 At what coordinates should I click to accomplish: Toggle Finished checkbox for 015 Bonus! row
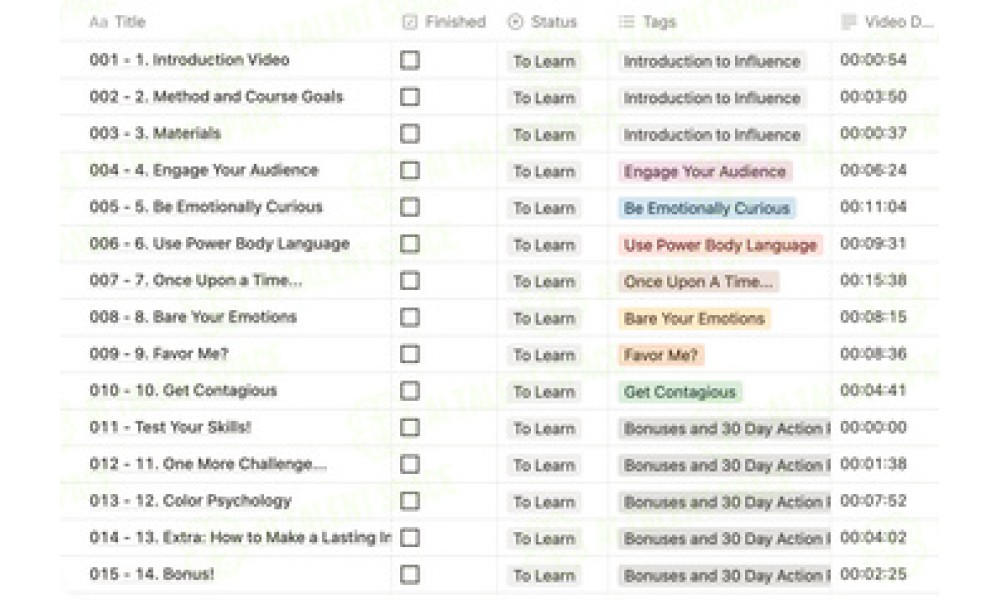pos(410,574)
